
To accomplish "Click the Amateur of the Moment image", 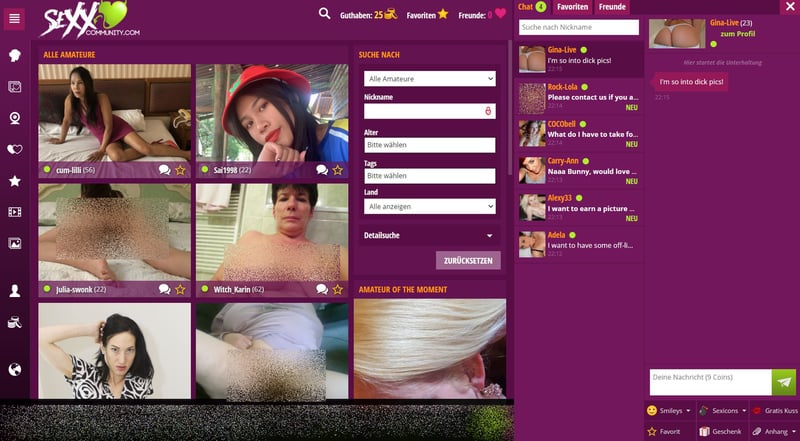I will pyautogui.click(x=430, y=349).
